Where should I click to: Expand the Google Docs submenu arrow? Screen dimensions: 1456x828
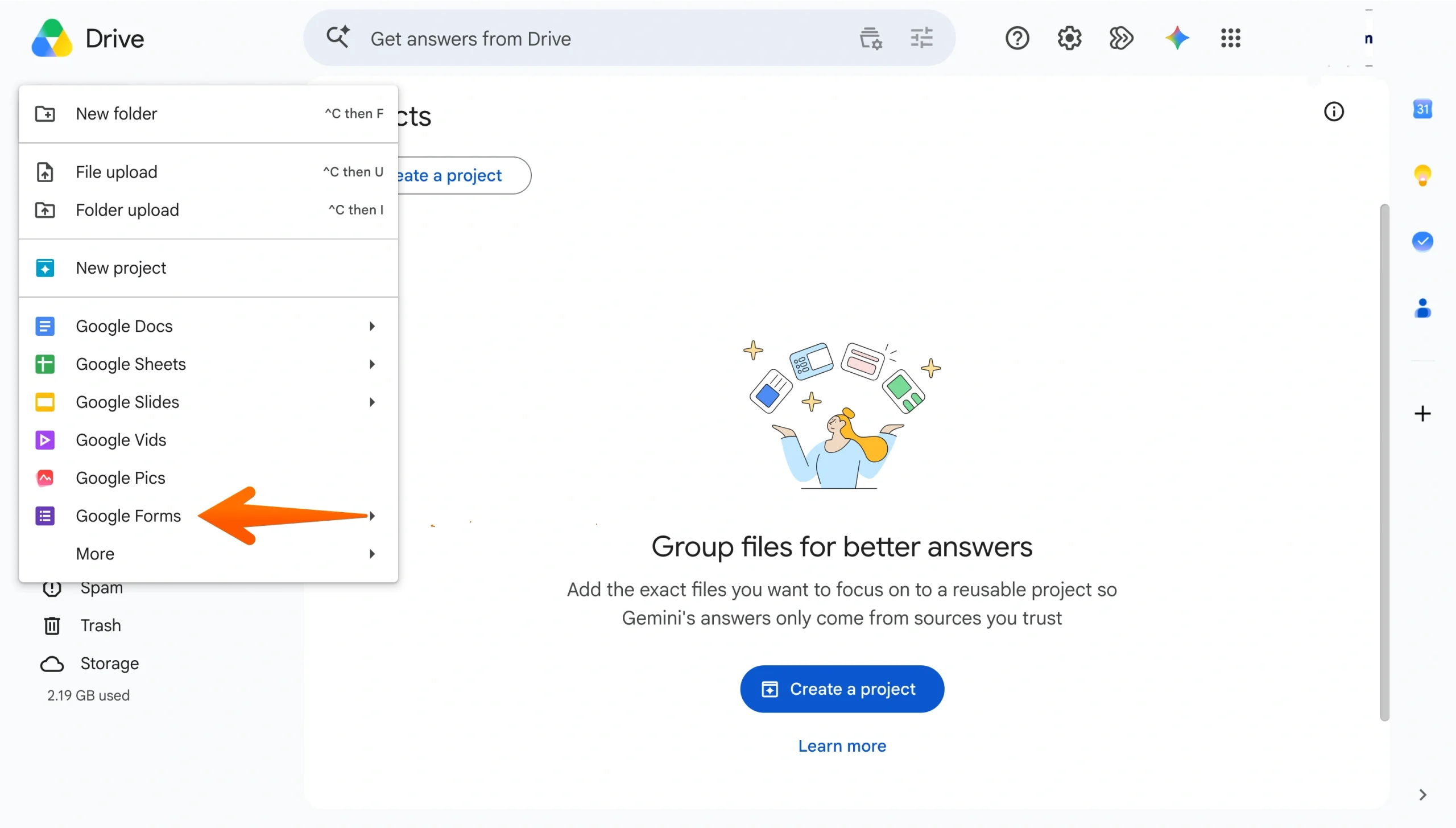coord(372,326)
